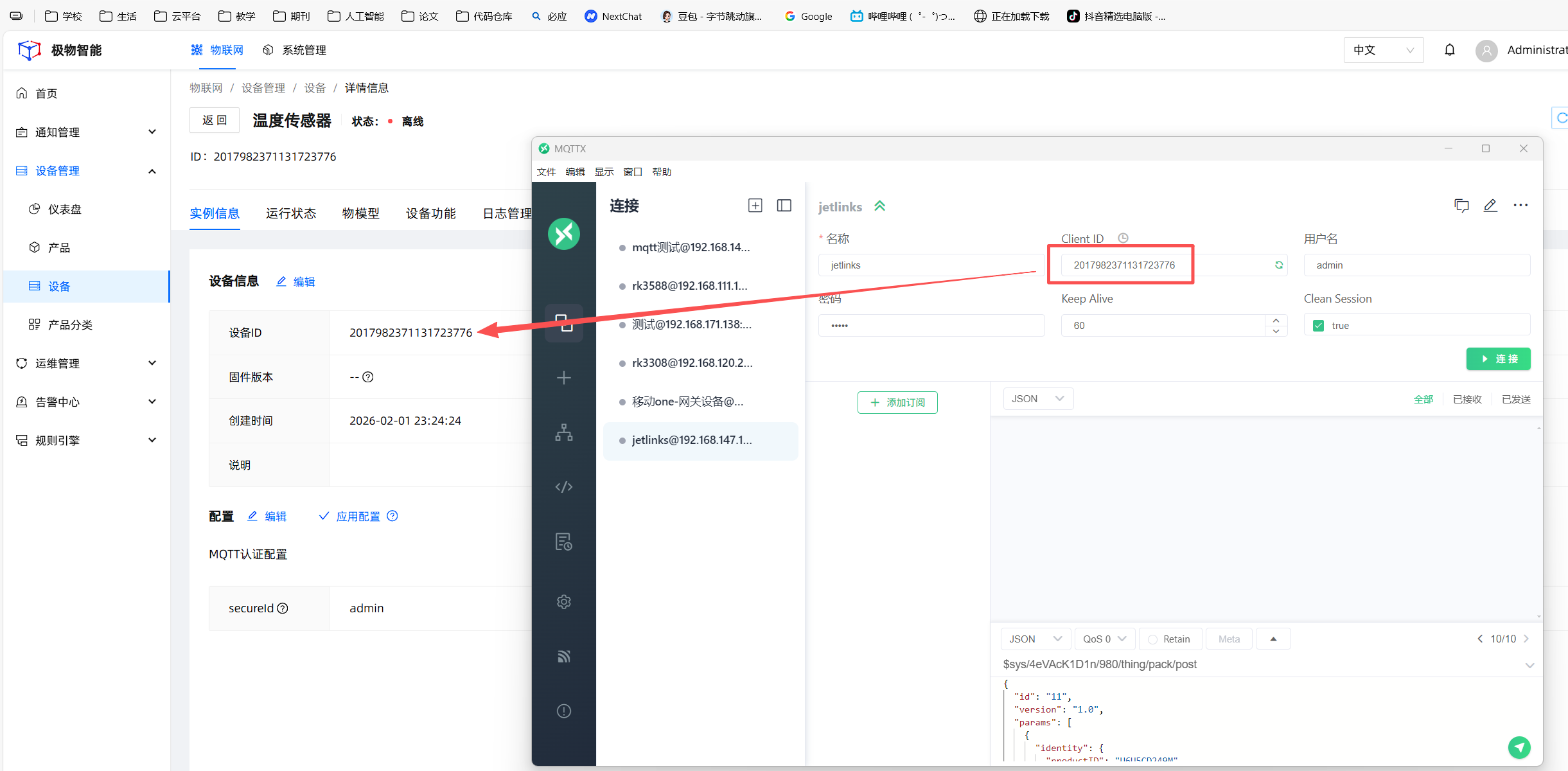Click the 添加订阅 button
This screenshot has height=771, width=1568.
pyautogui.click(x=897, y=402)
